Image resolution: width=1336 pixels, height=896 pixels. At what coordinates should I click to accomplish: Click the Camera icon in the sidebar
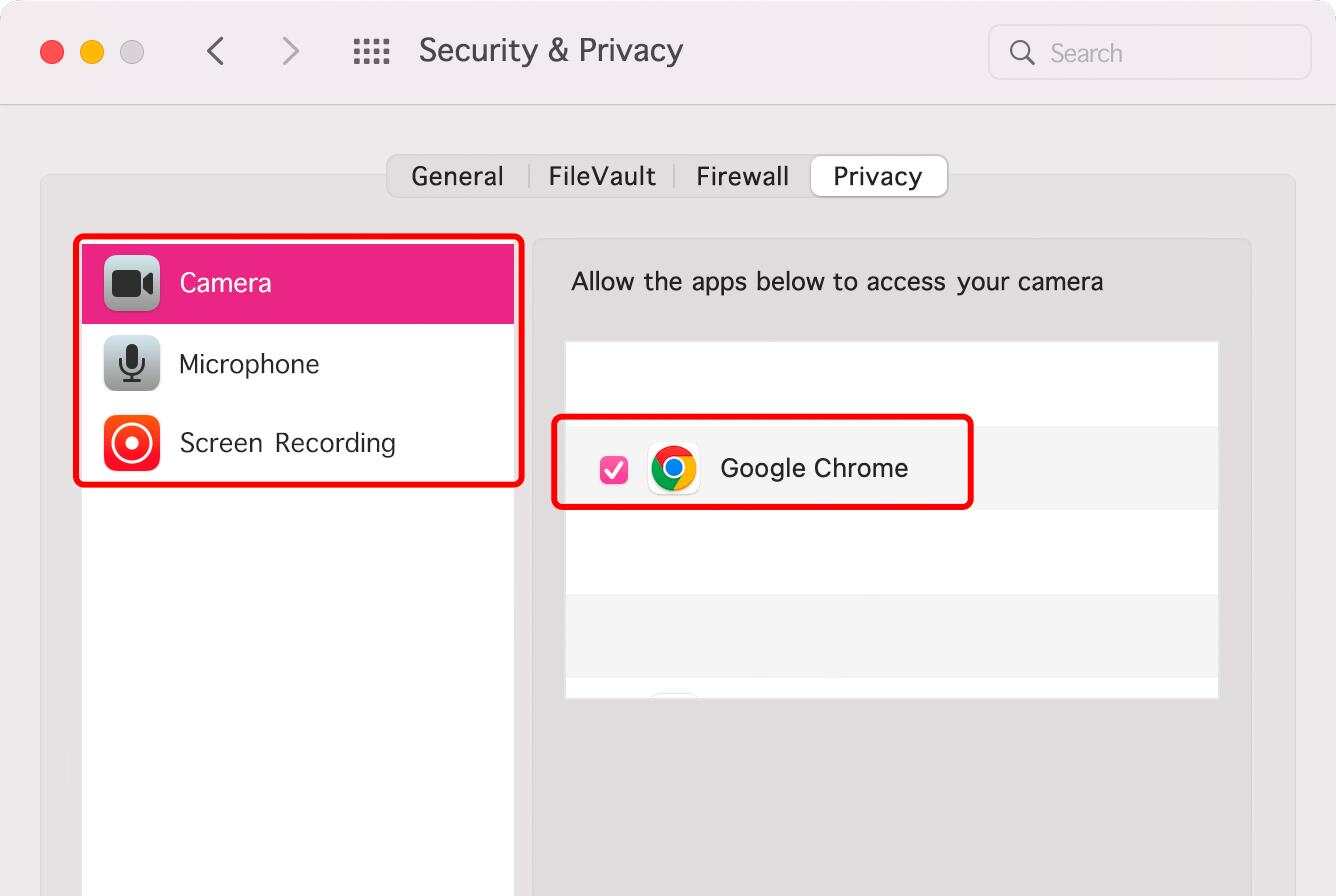coord(132,283)
